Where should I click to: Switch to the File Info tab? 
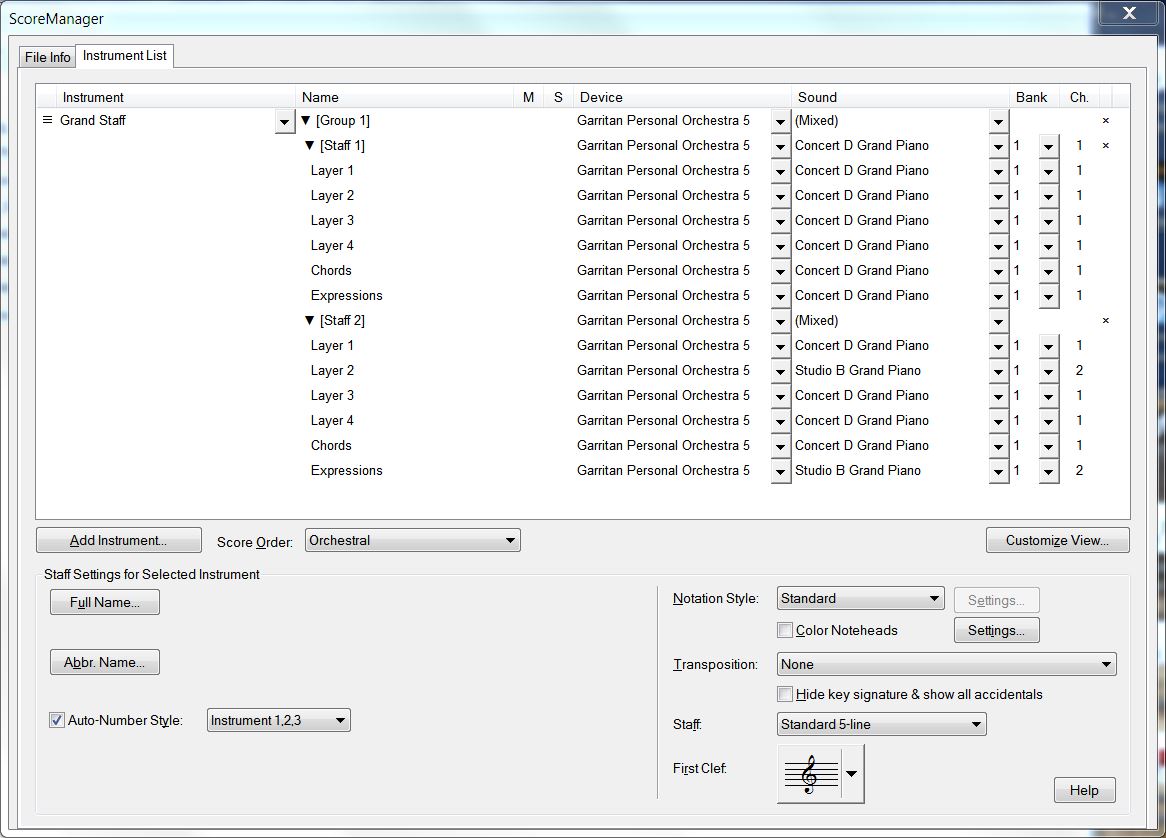[x=47, y=57]
